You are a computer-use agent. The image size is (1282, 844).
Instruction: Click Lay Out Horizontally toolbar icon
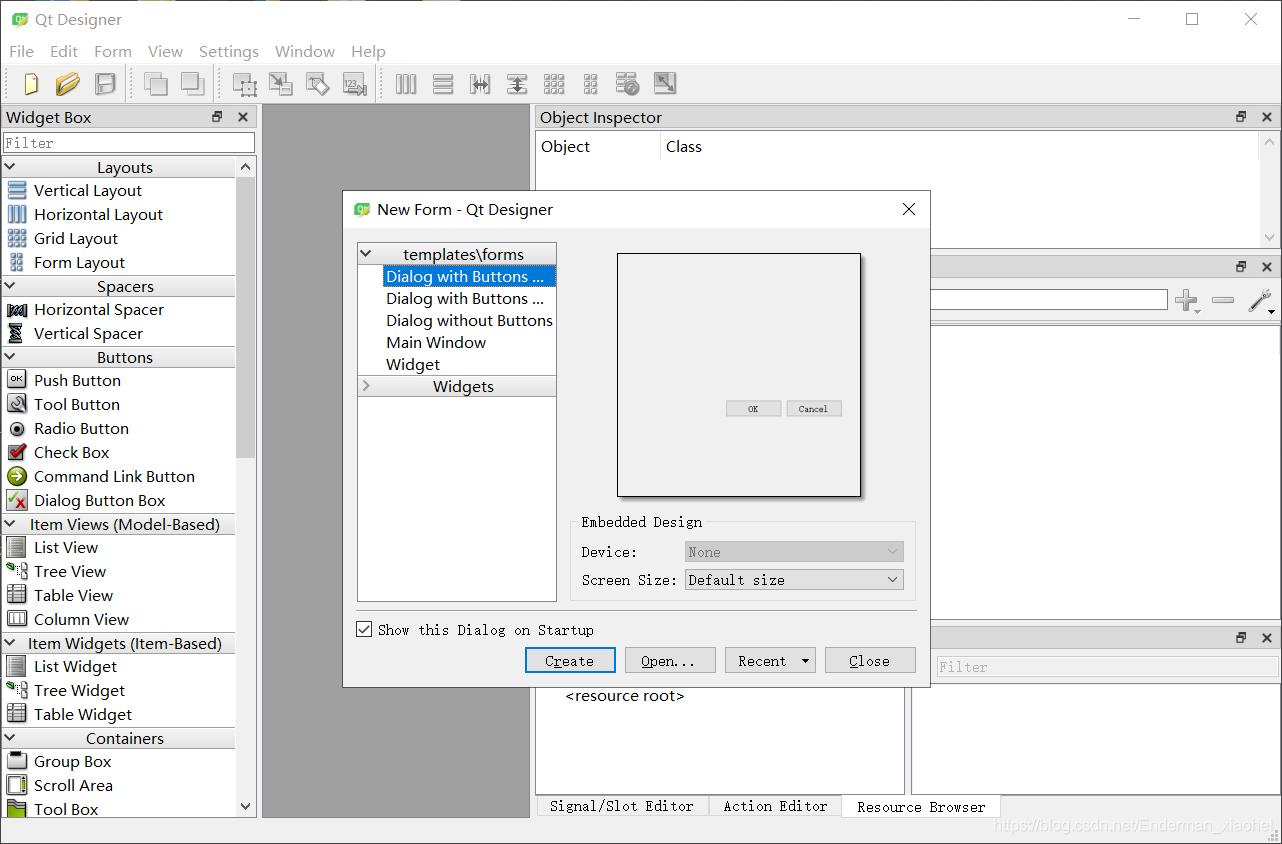[406, 84]
